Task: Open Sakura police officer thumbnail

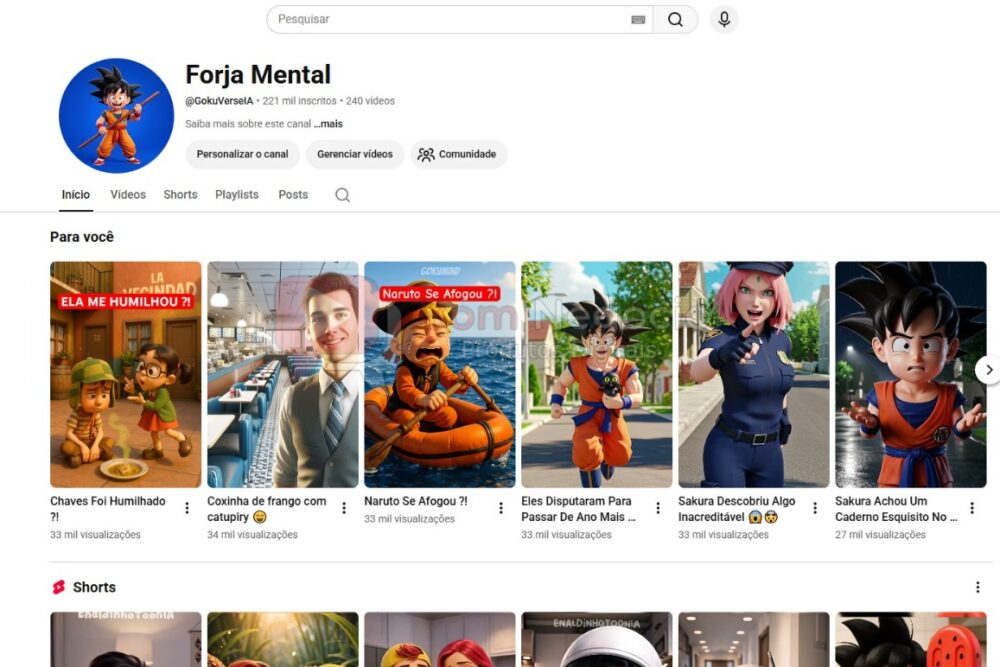Action: pos(754,374)
